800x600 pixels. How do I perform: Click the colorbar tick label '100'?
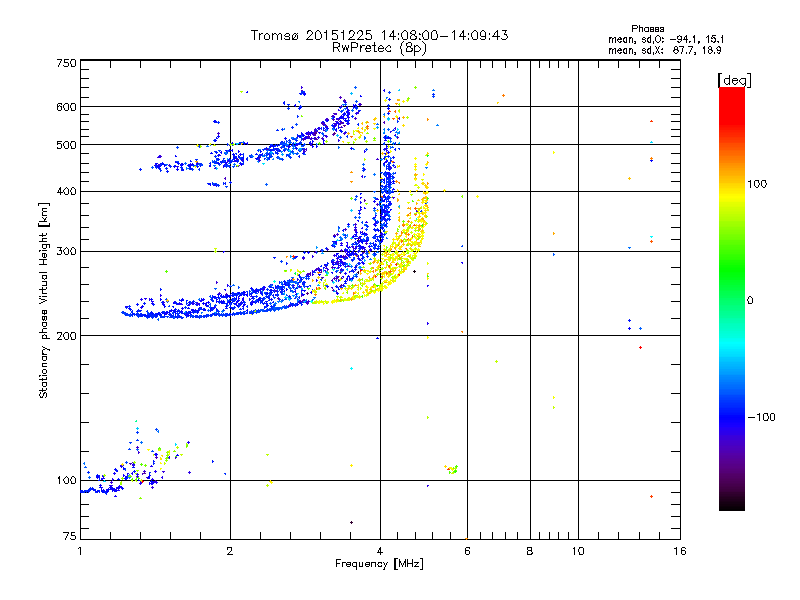[757, 184]
